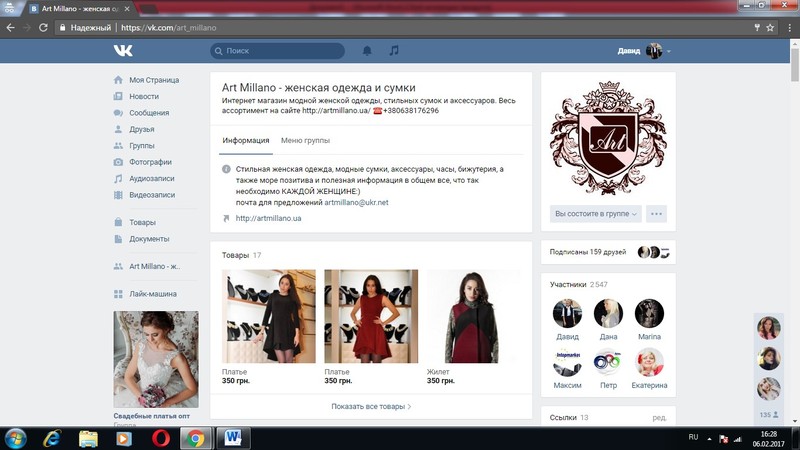The height and width of the screenshot is (450, 800).
Task: Click RU language indicator in tray
Action: [x=693, y=437]
